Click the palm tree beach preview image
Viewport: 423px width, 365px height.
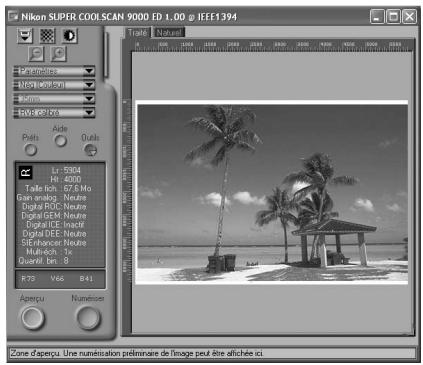[272, 193]
